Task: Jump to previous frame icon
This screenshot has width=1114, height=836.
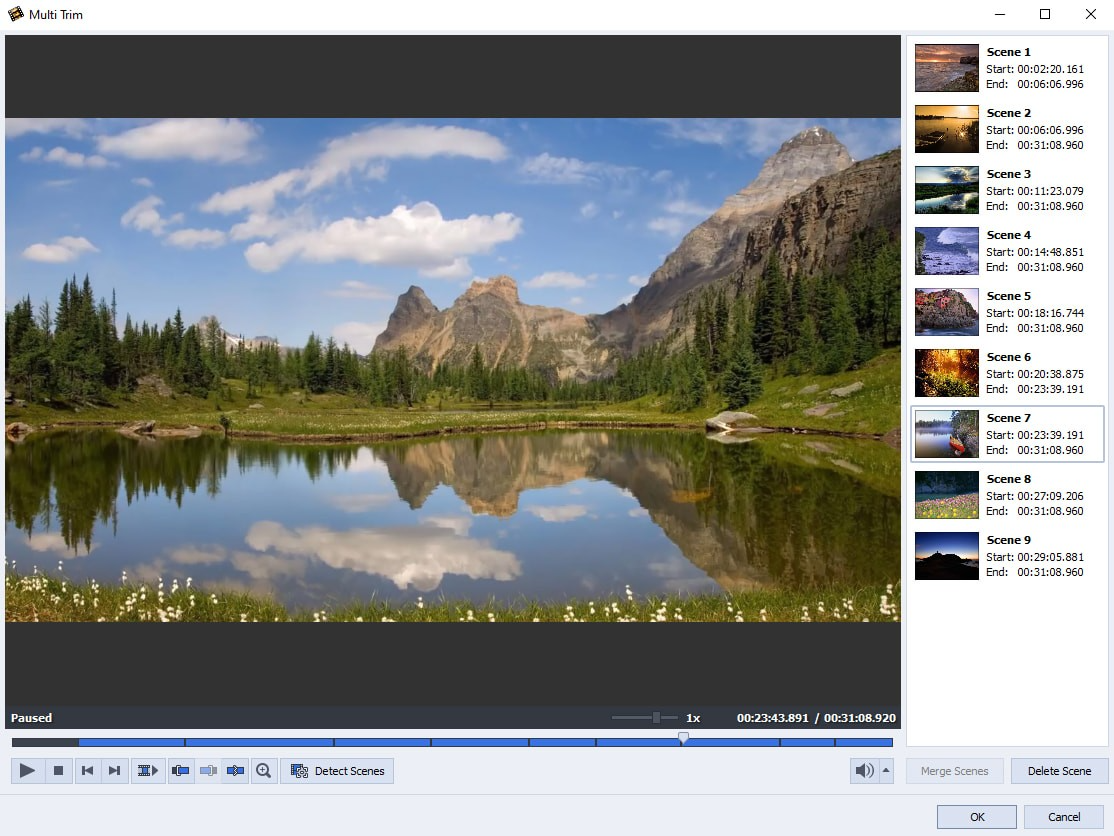Action: click(x=87, y=770)
